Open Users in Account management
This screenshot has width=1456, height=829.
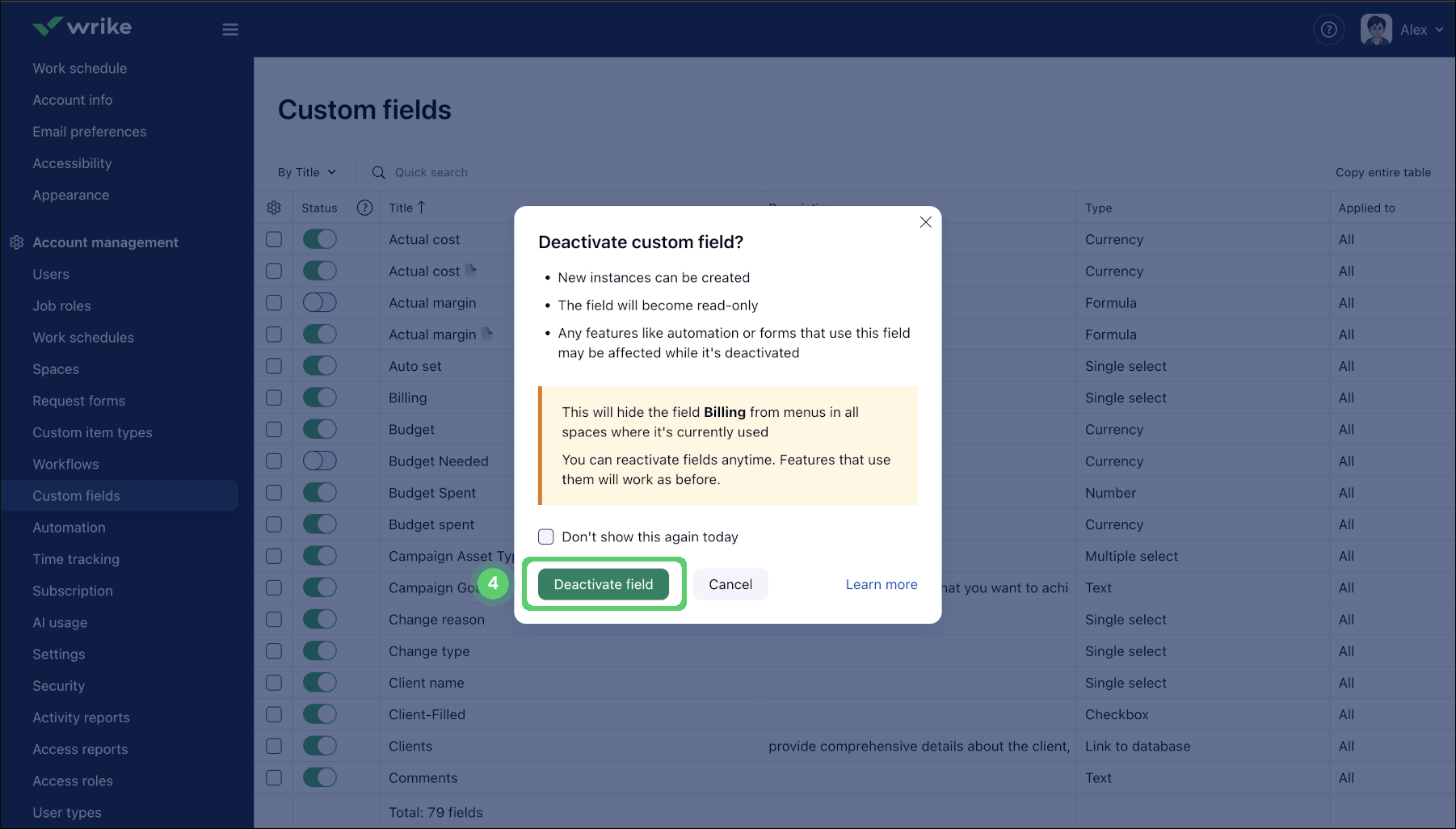click(51, 274)
